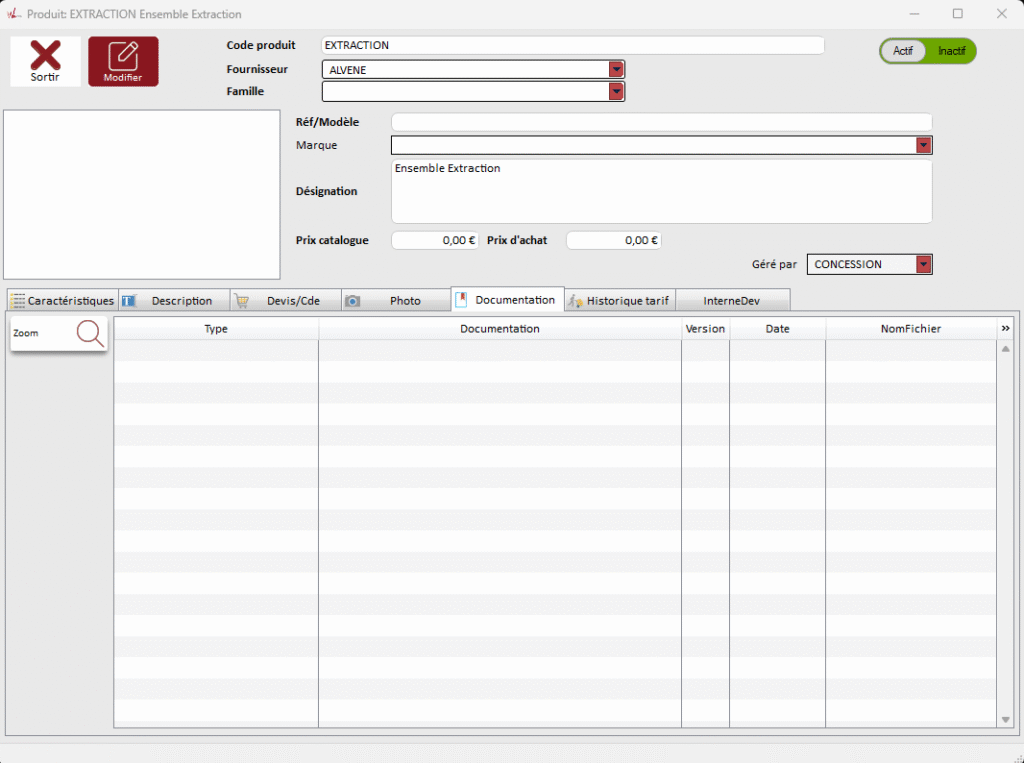Click the Réf/Modèle input field

[x=660, y=122]
